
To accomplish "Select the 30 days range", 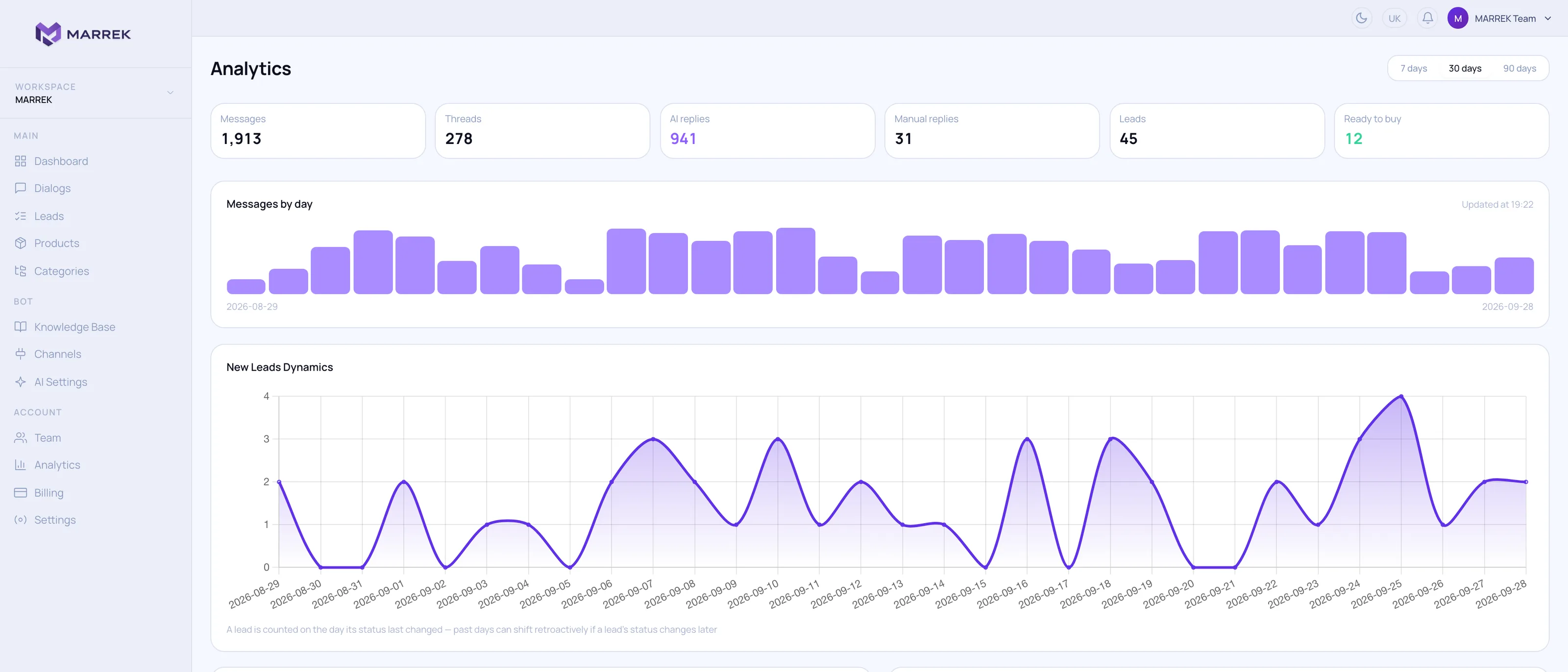I will [1465, 68].
